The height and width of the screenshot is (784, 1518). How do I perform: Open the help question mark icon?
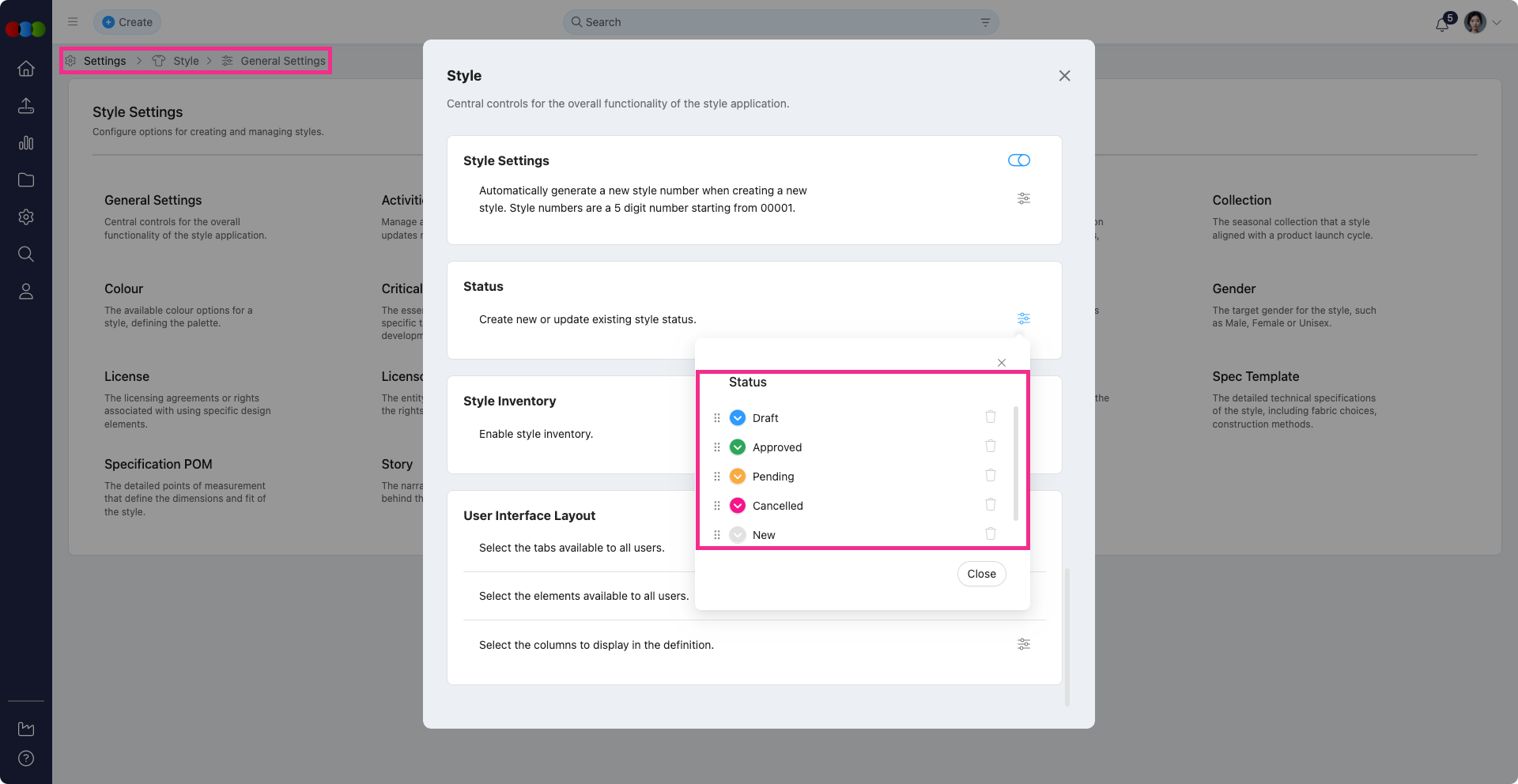tap(26, 759)
